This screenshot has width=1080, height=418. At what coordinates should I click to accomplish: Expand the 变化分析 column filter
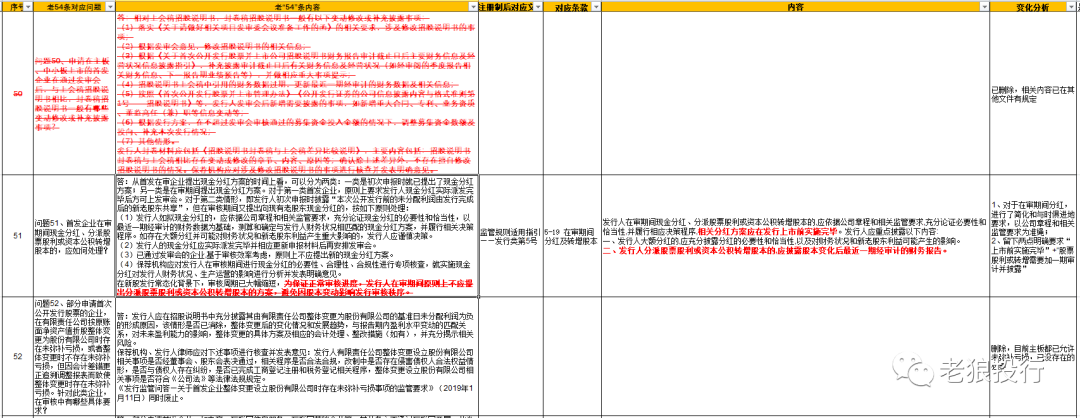[1073, 6]
